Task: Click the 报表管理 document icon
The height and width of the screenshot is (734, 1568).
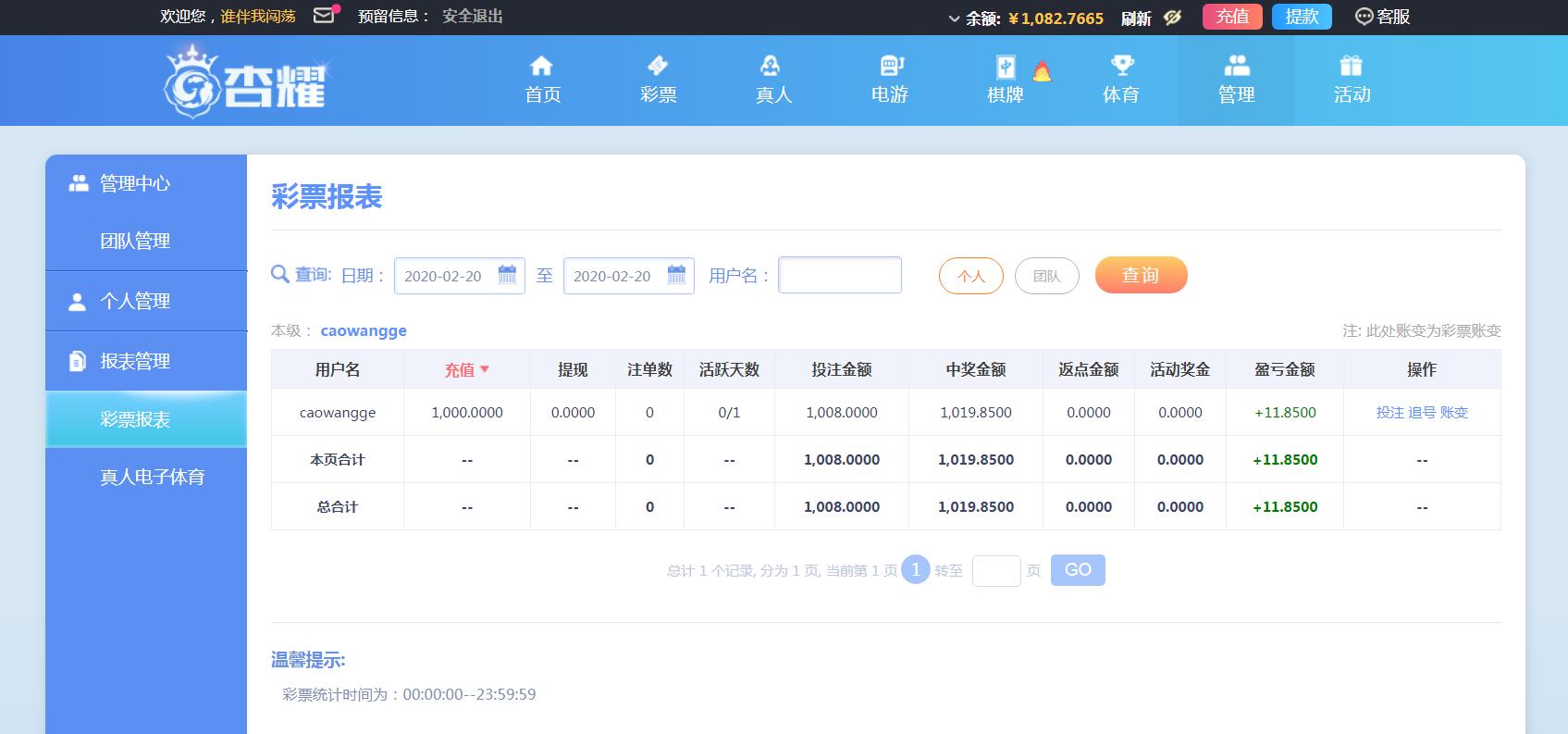Action: click(78, 361)
